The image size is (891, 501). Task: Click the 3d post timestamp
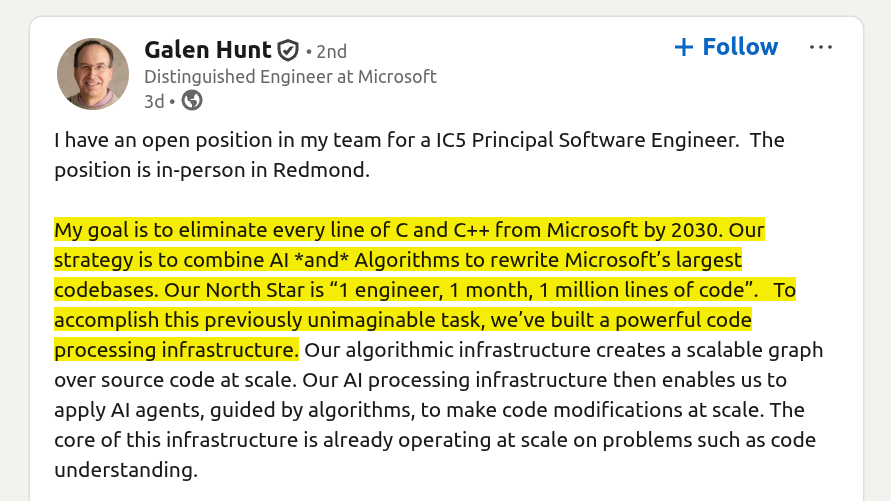point(153,101)
